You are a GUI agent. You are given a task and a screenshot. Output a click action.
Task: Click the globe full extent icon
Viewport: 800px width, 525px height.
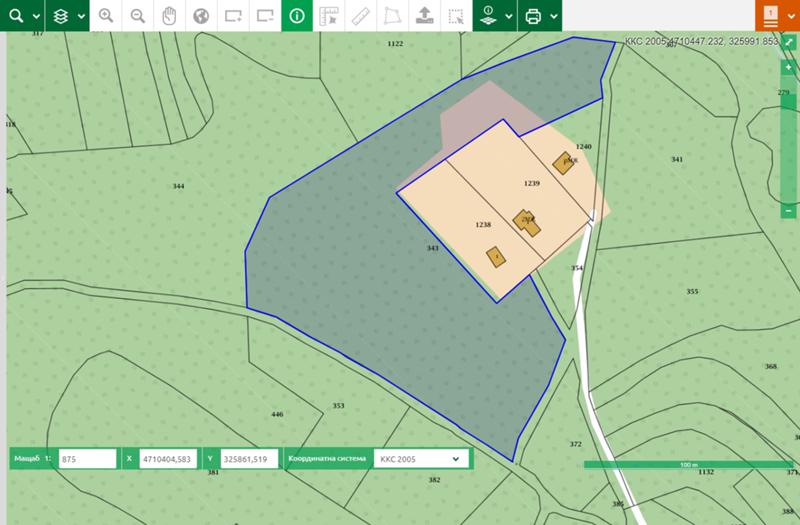(201, 16)
